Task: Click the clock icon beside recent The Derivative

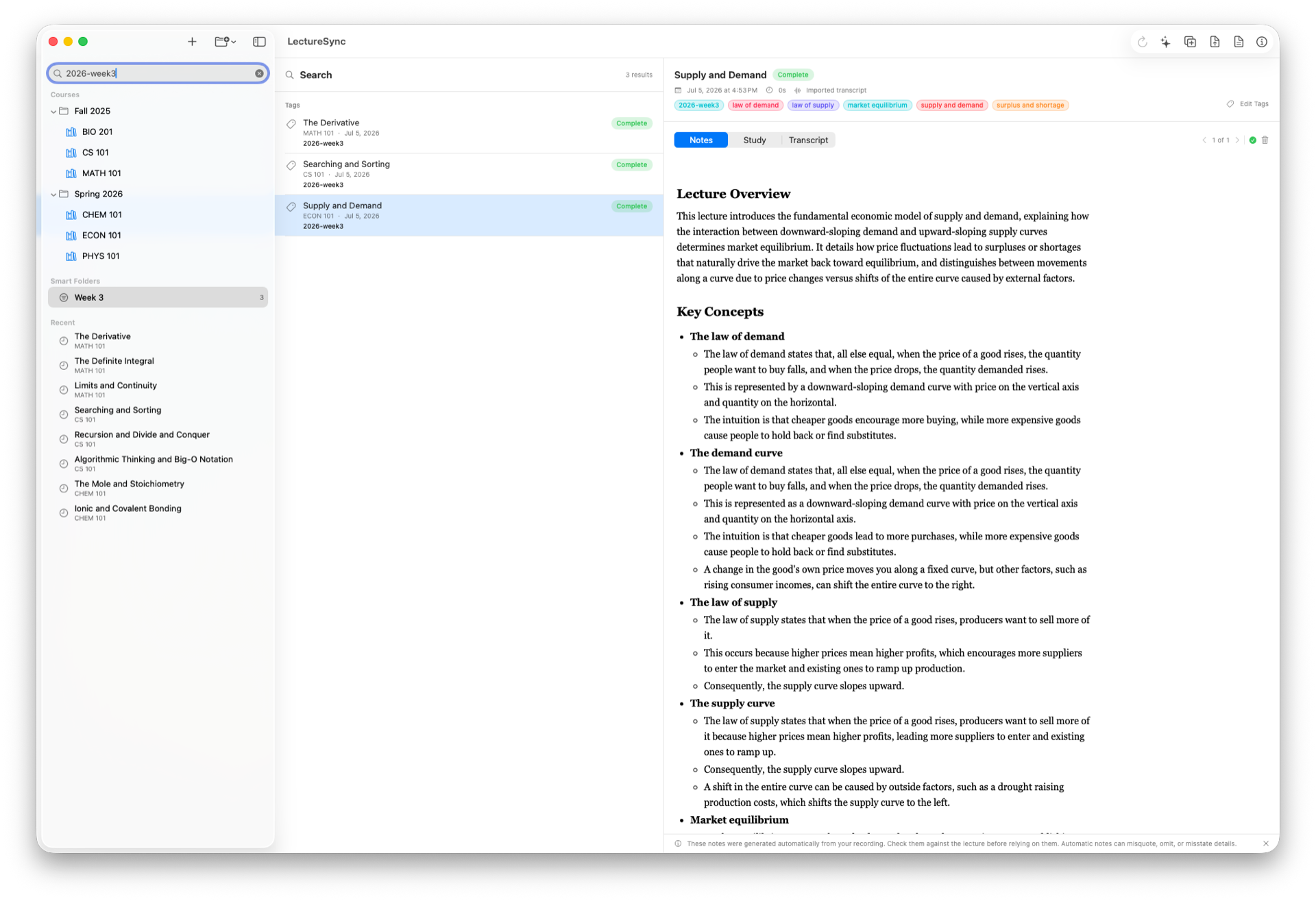Action: 64,341
